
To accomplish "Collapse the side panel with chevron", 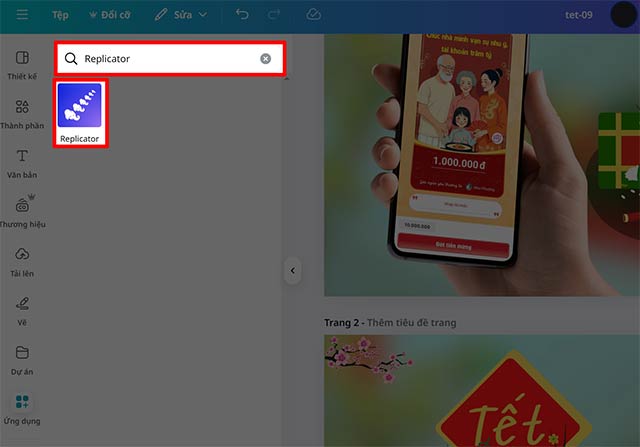I will [x=293, y=271].
